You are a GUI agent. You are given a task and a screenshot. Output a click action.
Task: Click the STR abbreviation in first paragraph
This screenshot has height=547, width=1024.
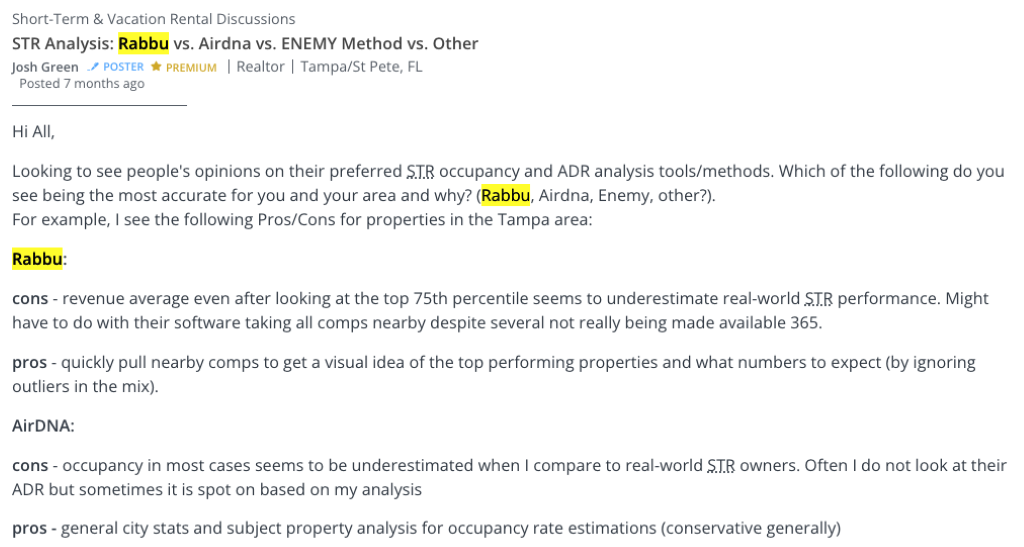(x=421, y=172)
